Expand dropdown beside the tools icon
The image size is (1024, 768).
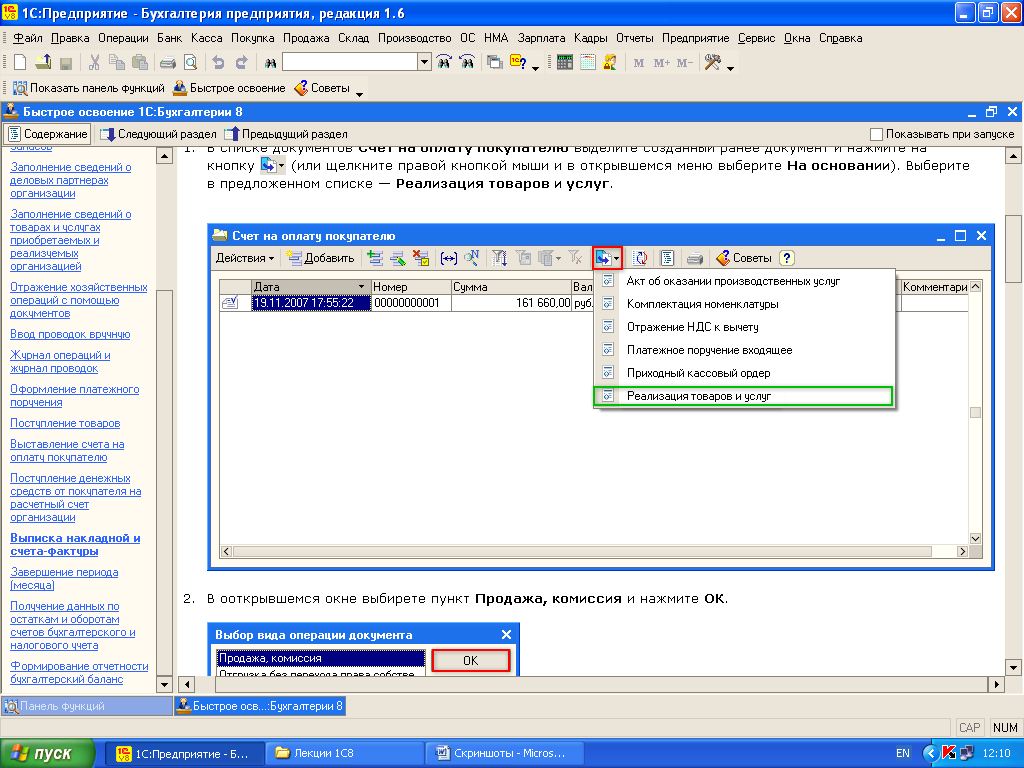730,67
